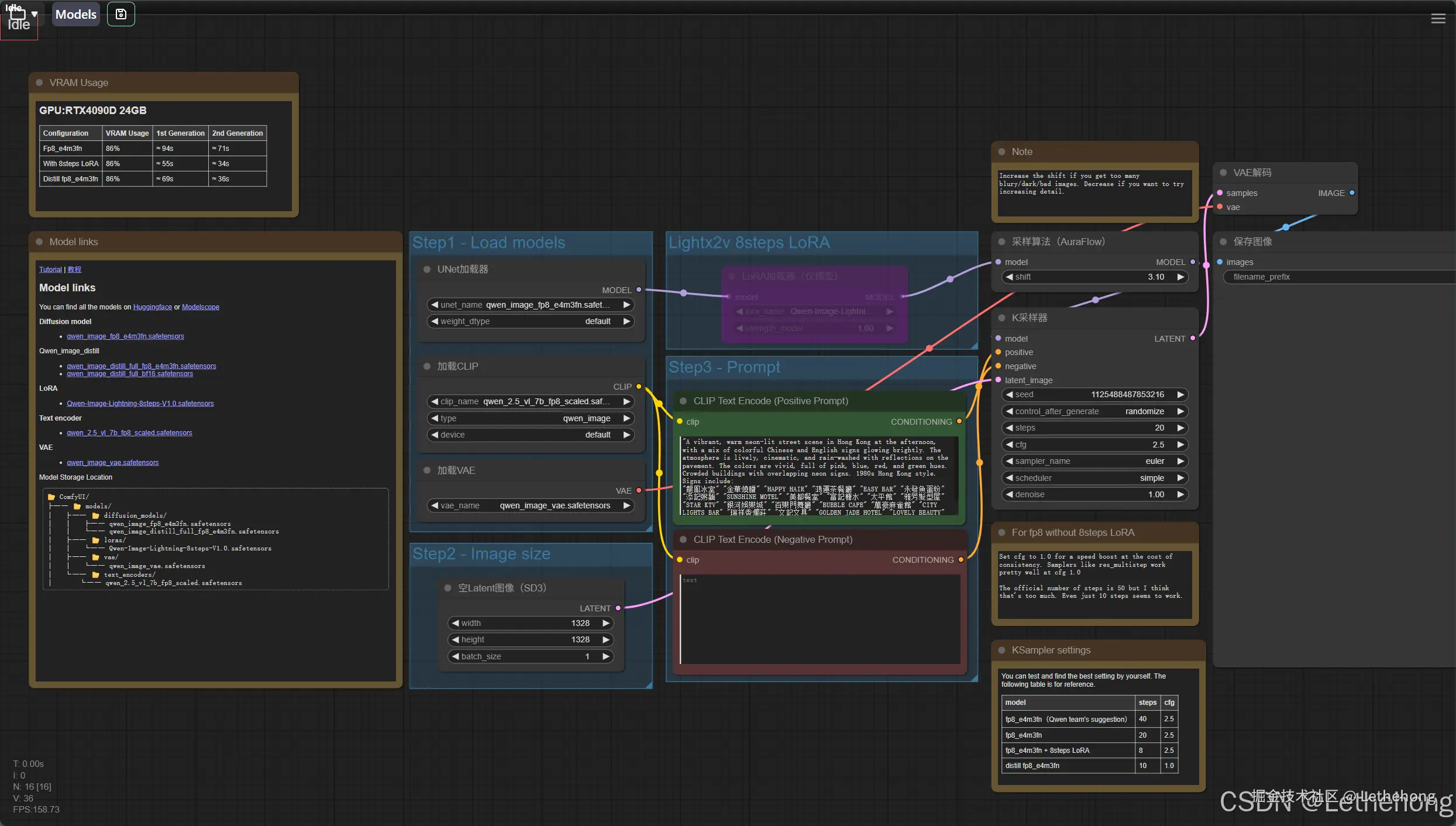Image resolution: width=1456 pixels, height=826 pixels.
Task: Increase the shift value with right arrow
Action: tap(1180, 277)
